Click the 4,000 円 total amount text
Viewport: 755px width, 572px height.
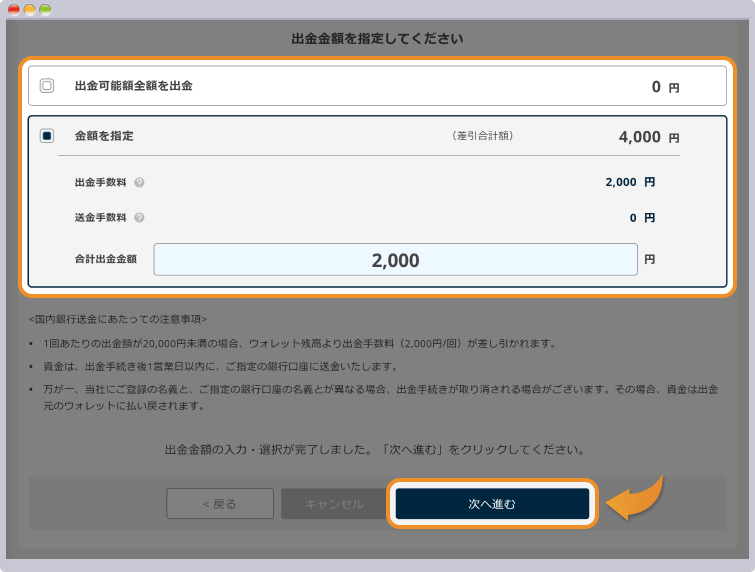tap(649, 137)
